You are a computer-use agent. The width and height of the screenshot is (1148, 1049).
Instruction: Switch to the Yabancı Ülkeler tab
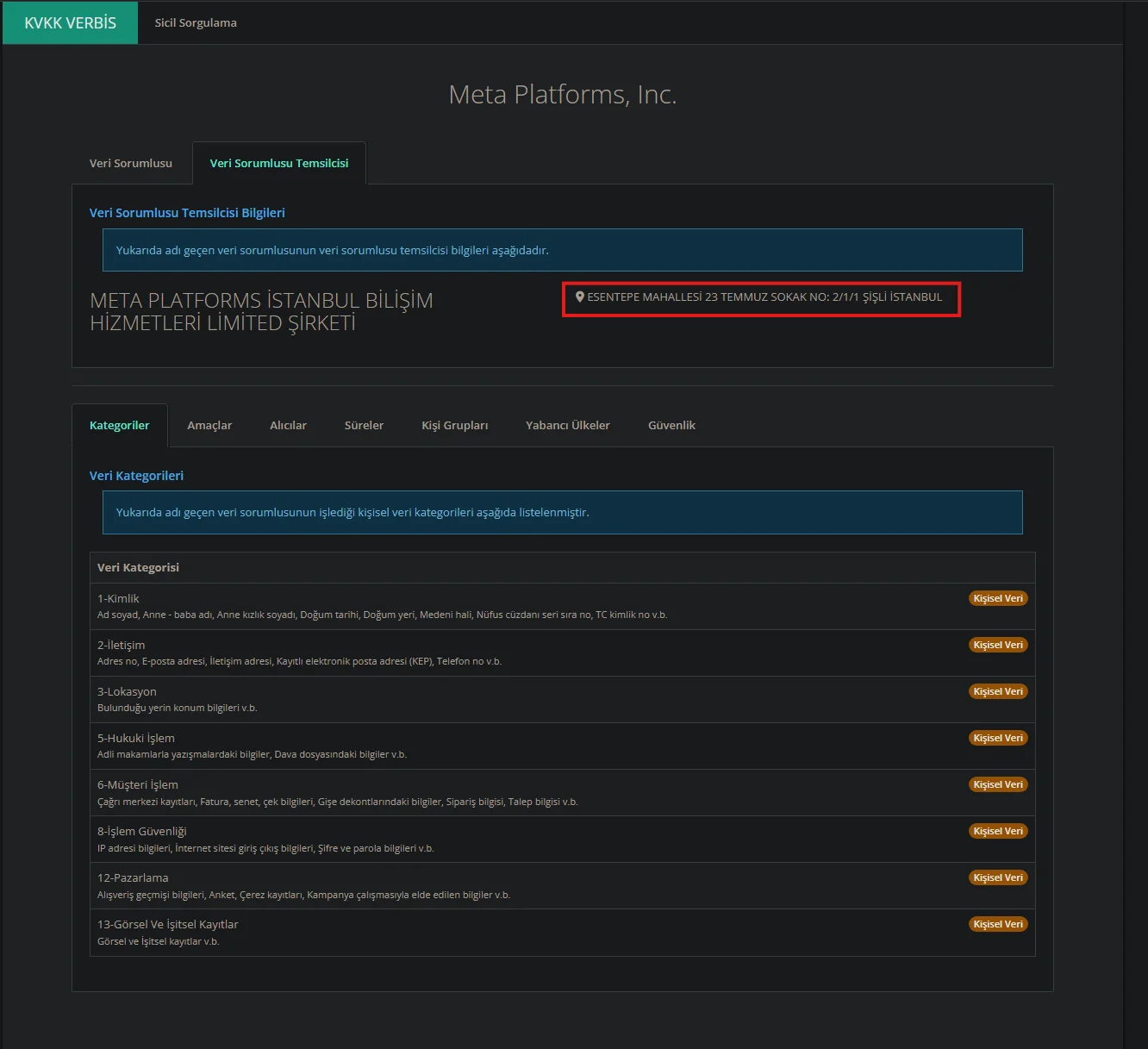[568, 425]
